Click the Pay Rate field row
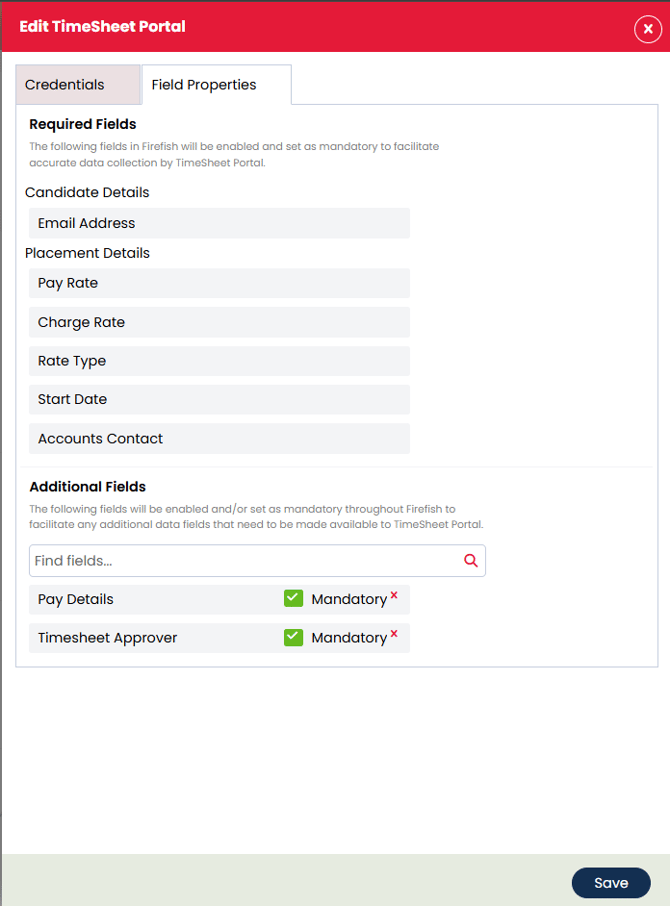This screenshot has width=670, height=906. pos(219,283)
